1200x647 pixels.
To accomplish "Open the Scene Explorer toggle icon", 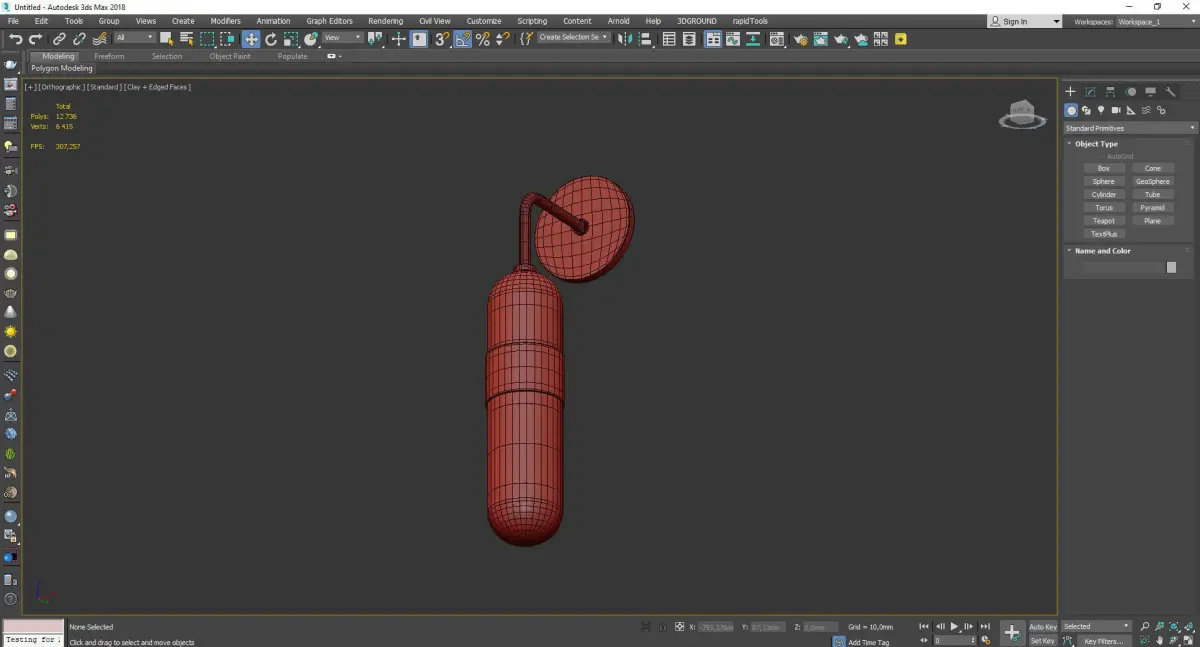I will (669, 39).
